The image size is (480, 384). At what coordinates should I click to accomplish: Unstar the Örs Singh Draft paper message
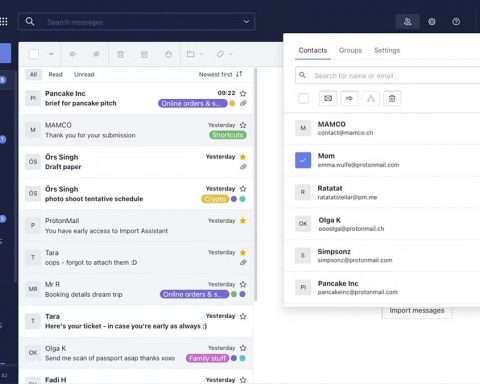243,157
